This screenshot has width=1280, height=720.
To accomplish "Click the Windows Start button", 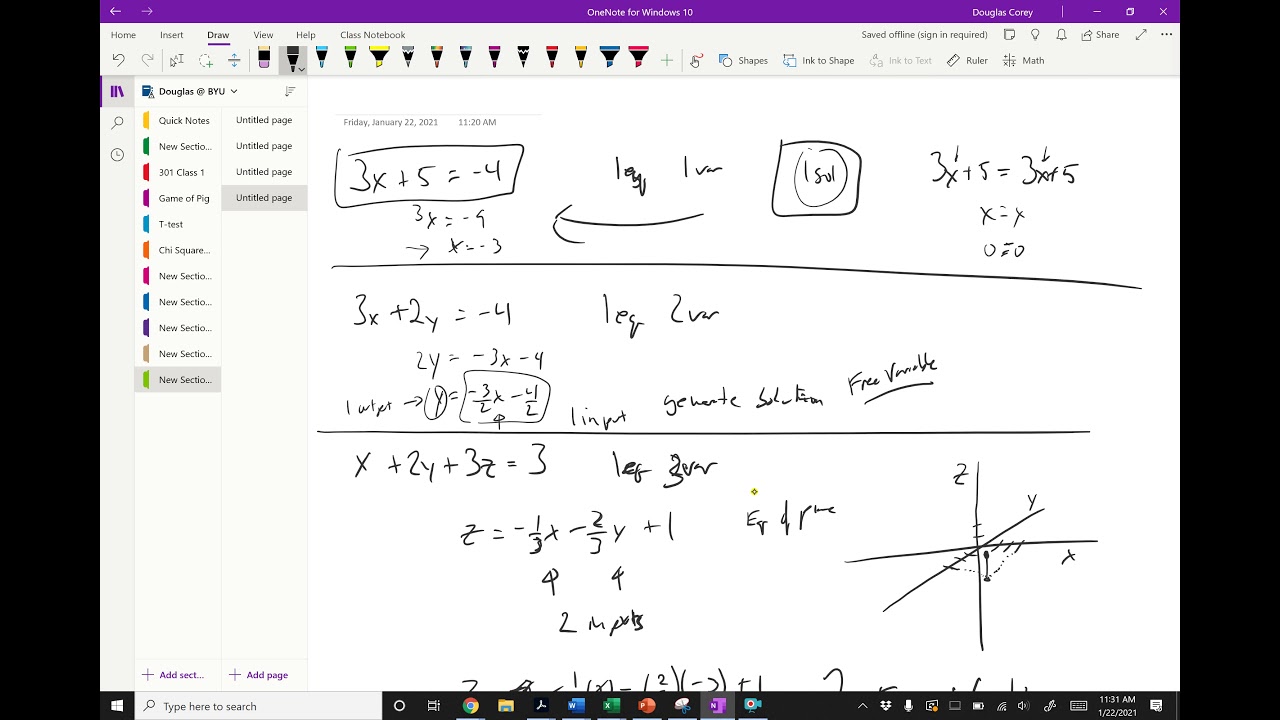I will (117, 706).
